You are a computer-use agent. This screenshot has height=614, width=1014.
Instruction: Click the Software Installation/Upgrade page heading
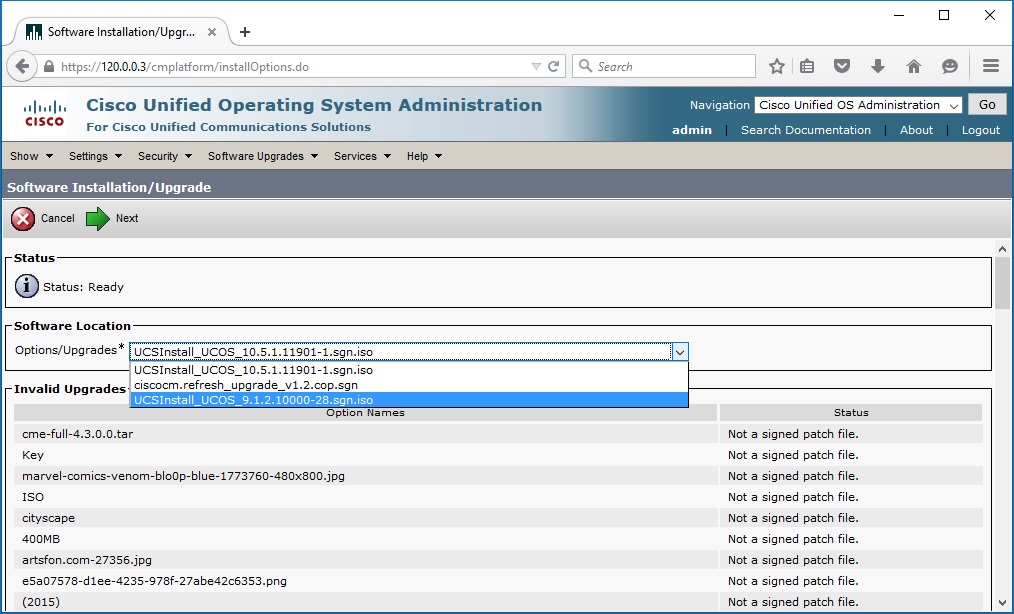[109, 188]
